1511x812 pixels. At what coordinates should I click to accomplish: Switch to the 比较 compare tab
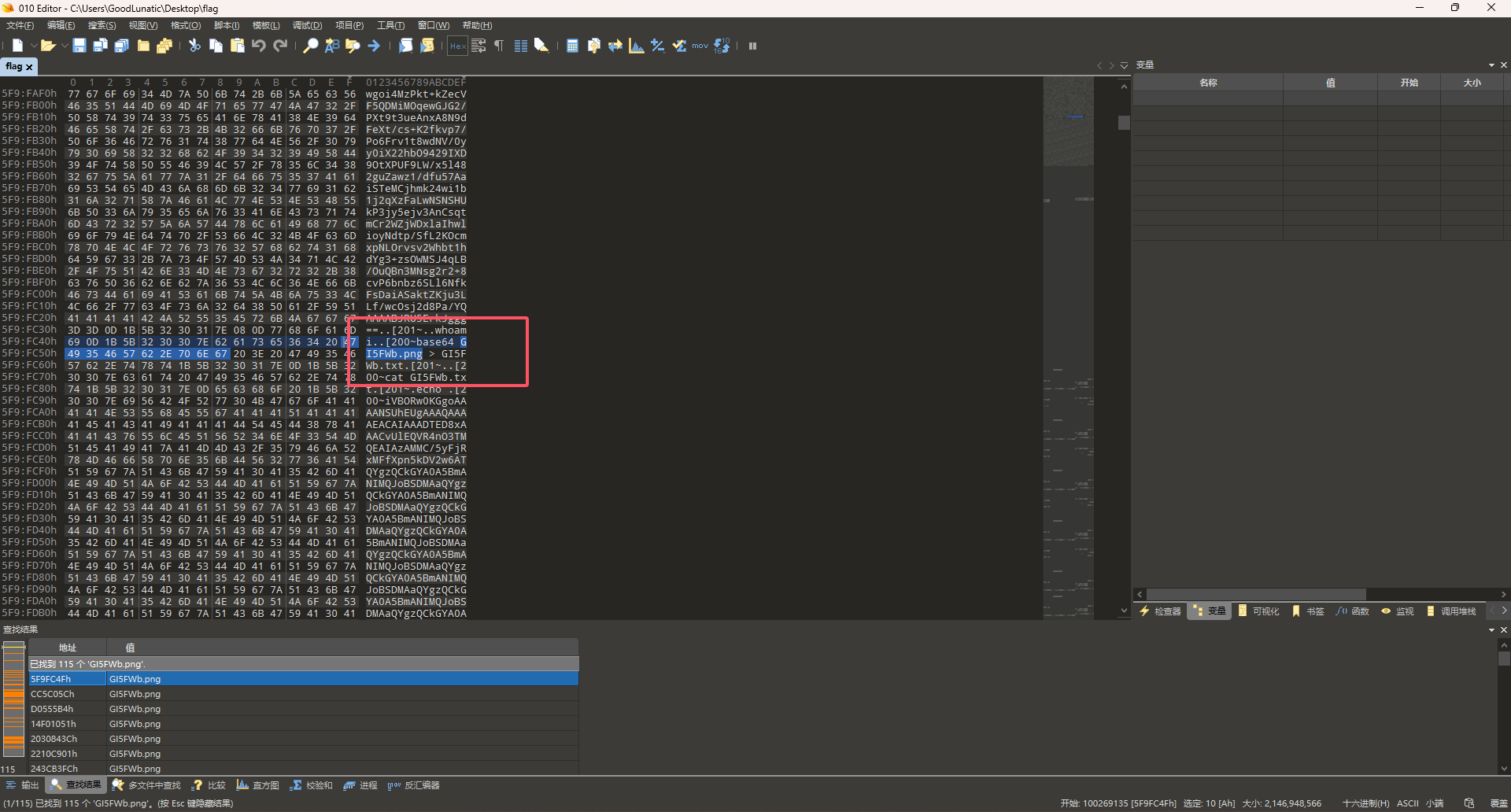(x=209, y=785)
